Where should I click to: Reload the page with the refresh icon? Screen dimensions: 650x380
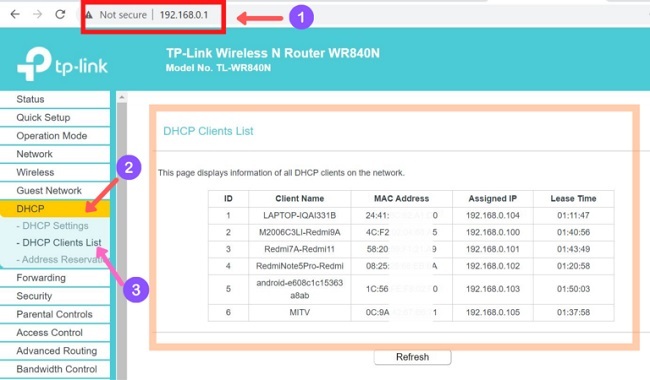coord(60,15)
